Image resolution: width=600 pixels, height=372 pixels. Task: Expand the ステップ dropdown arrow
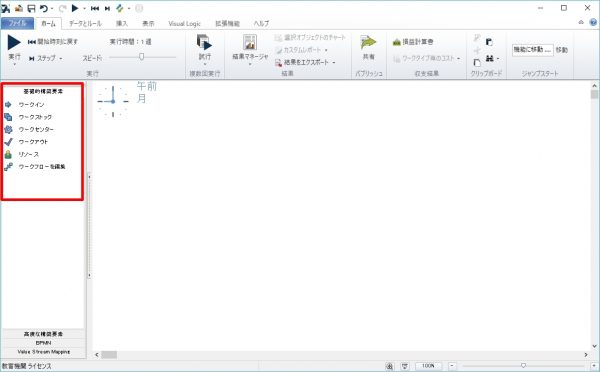(61, 59)
